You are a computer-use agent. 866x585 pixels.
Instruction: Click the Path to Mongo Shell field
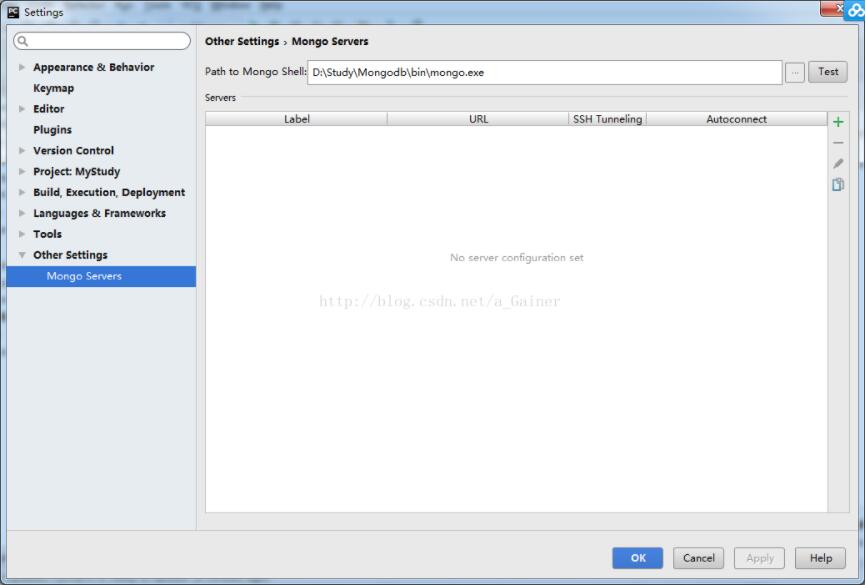(x=545, y=72)
